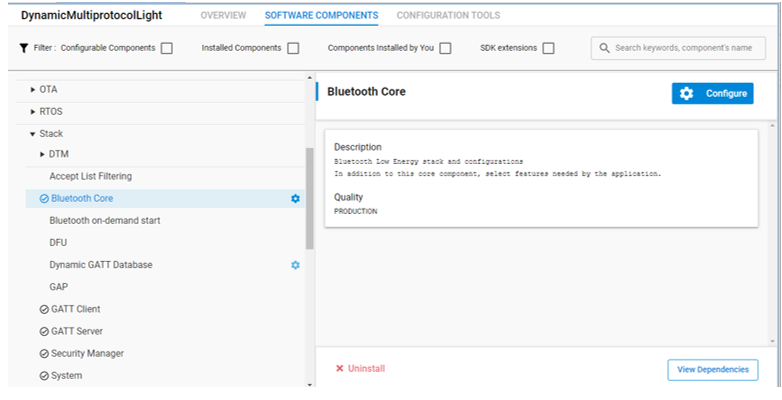This screenshot has height=400, width=782.
Task: Click the filter funnel icon
Action: [x=23, y=48]
